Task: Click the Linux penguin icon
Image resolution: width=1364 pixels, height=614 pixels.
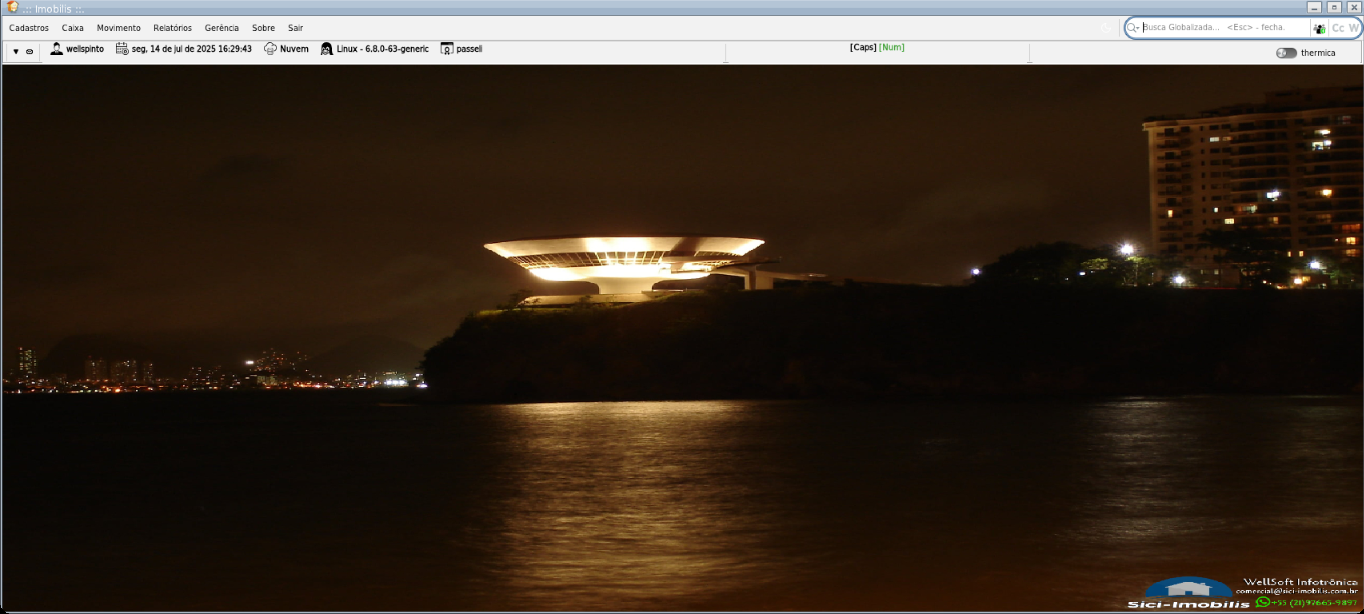Action: pos(327,49)
